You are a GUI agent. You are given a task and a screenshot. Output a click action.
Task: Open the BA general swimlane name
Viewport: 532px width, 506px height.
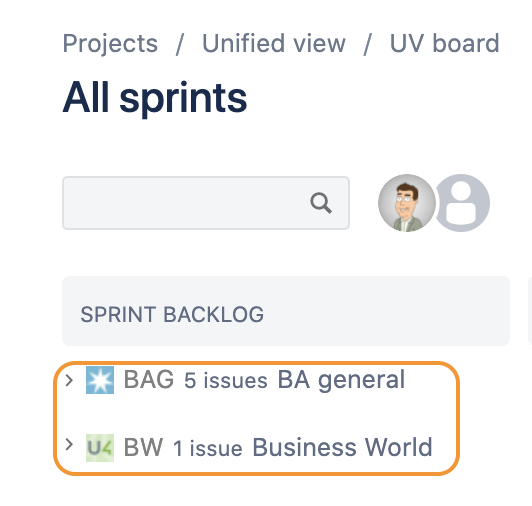341,380
